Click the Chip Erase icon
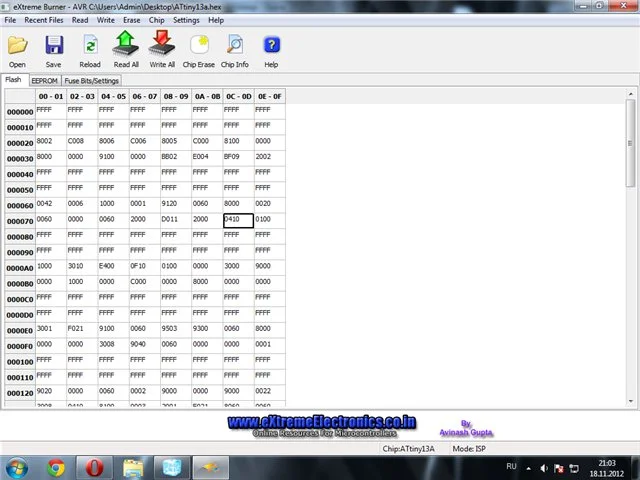The height and width of the screenshot is (480, 640). click(199, 45)
